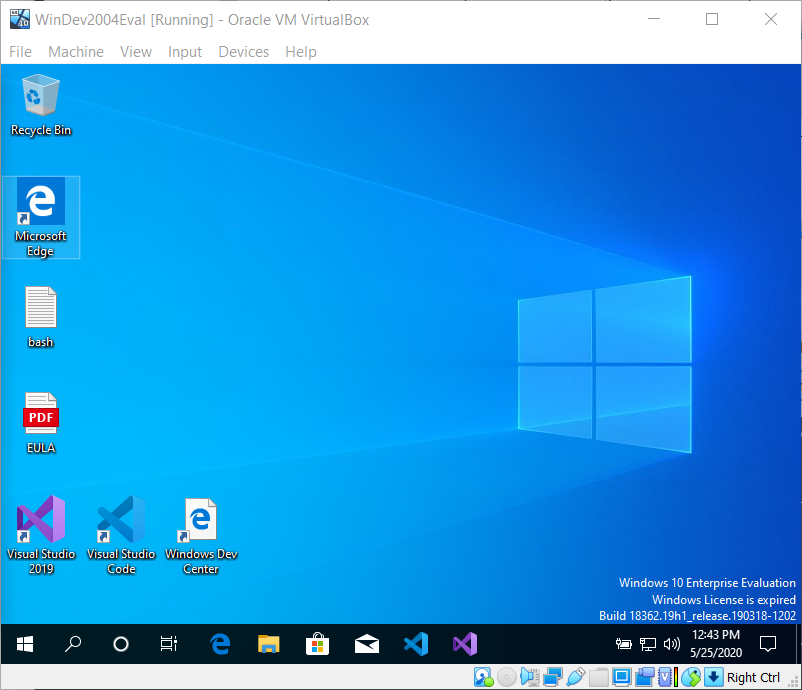Click VirtualBox network adapters indicator
The width and height of the screenshot is (802, 690).
553,677
